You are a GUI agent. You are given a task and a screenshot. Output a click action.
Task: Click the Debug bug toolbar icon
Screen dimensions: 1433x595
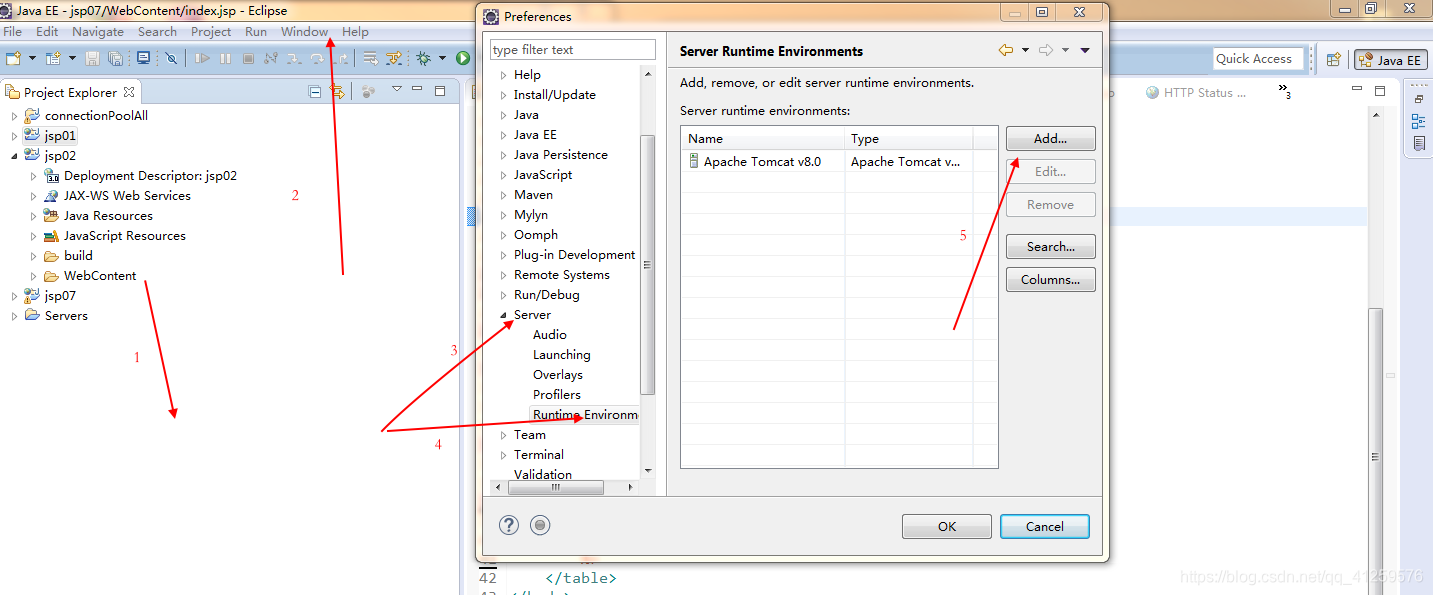click(x=423, y=59)
